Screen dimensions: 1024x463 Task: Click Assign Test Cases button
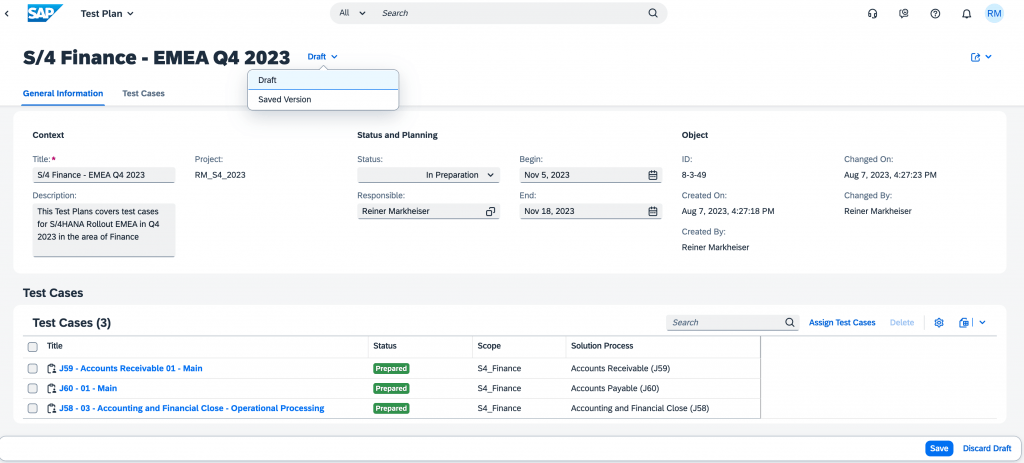(x=842, y=323)
